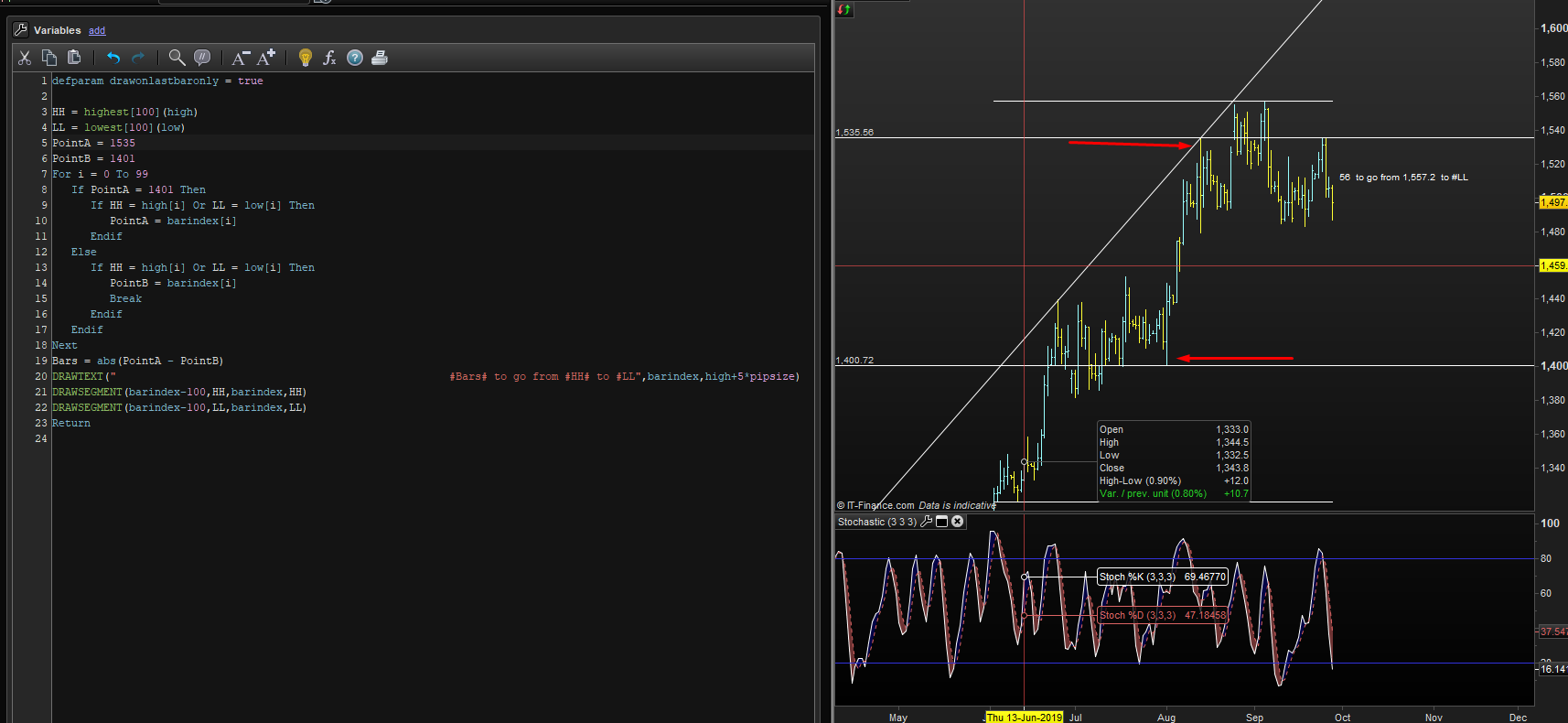Click the Oct label on the time axis
The image size is (1568, 723).
click(1342, 718)
